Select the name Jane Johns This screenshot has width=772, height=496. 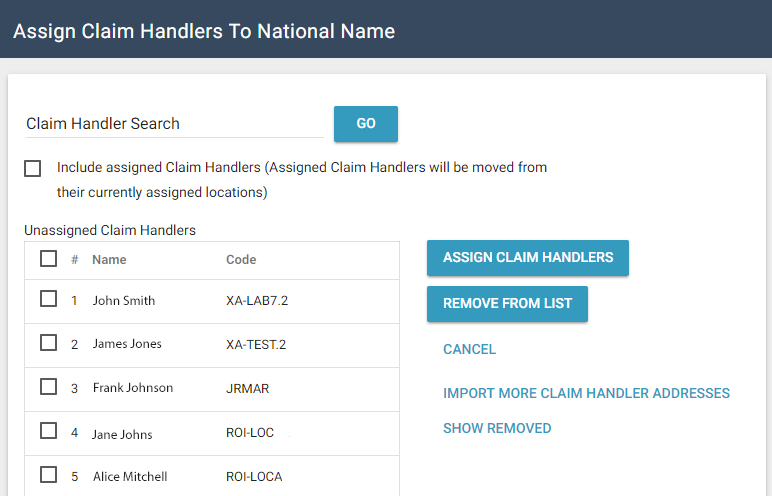point(122,434)
